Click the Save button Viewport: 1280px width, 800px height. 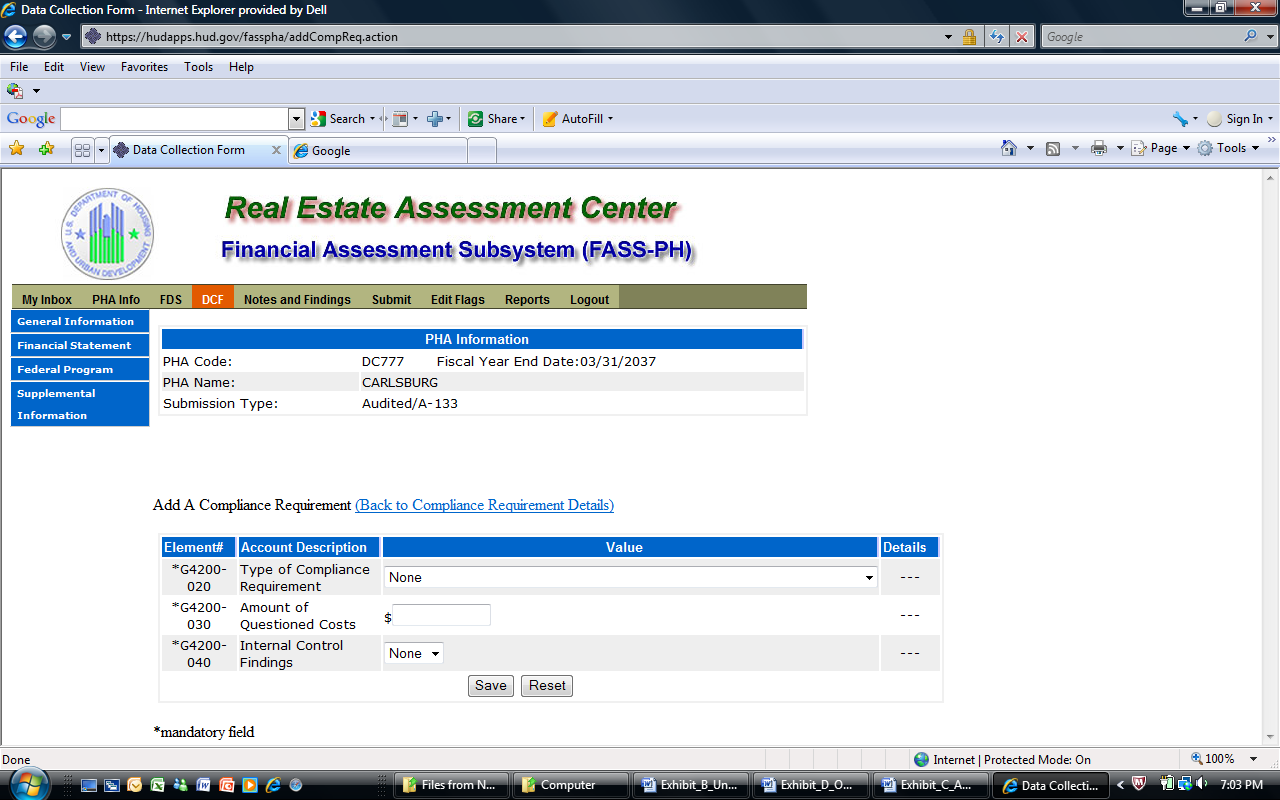coord(490,686)
